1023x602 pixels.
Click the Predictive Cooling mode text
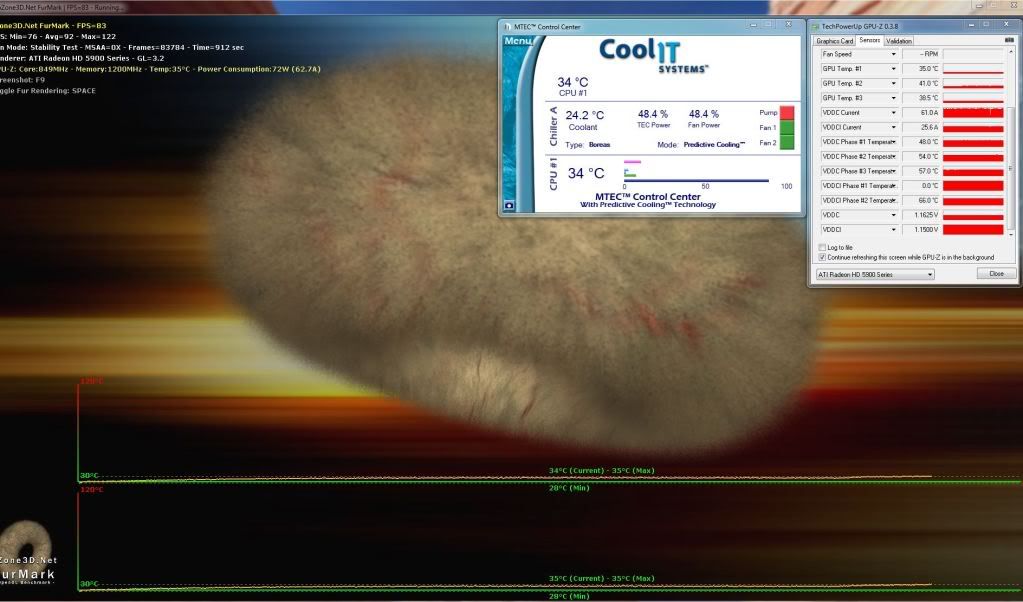click(x=714, y=145)
